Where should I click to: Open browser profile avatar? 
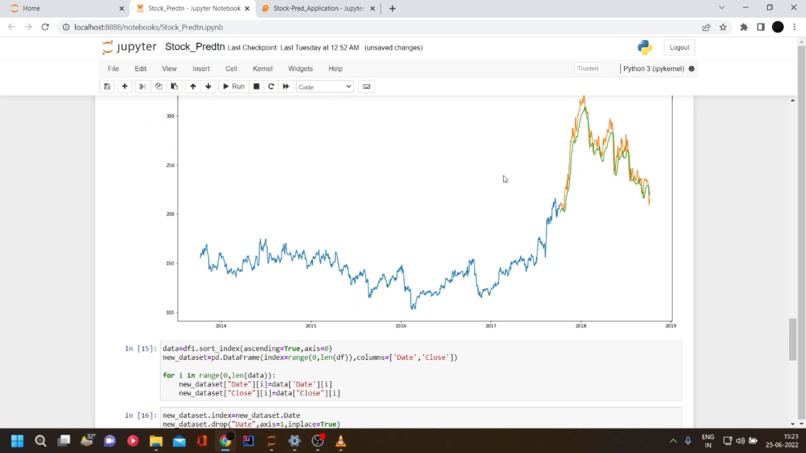tap(778, 27)
